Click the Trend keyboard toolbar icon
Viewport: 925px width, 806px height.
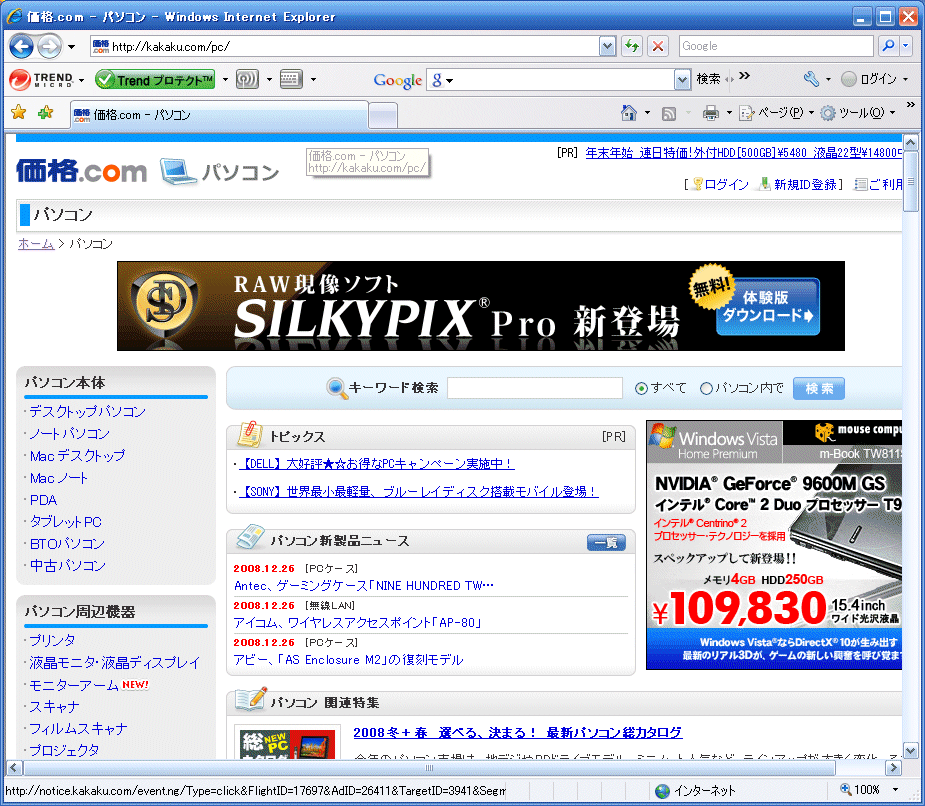[291, 79]
